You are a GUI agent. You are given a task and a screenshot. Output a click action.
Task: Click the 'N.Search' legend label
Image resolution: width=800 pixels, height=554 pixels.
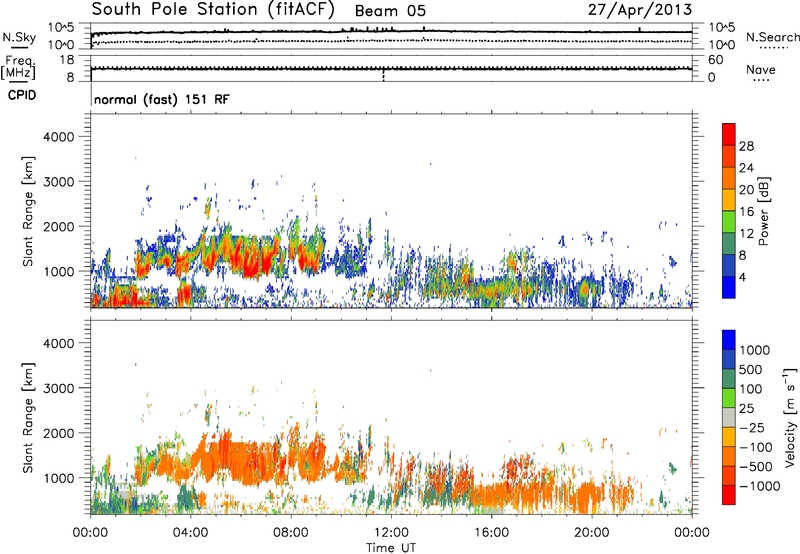772,37
